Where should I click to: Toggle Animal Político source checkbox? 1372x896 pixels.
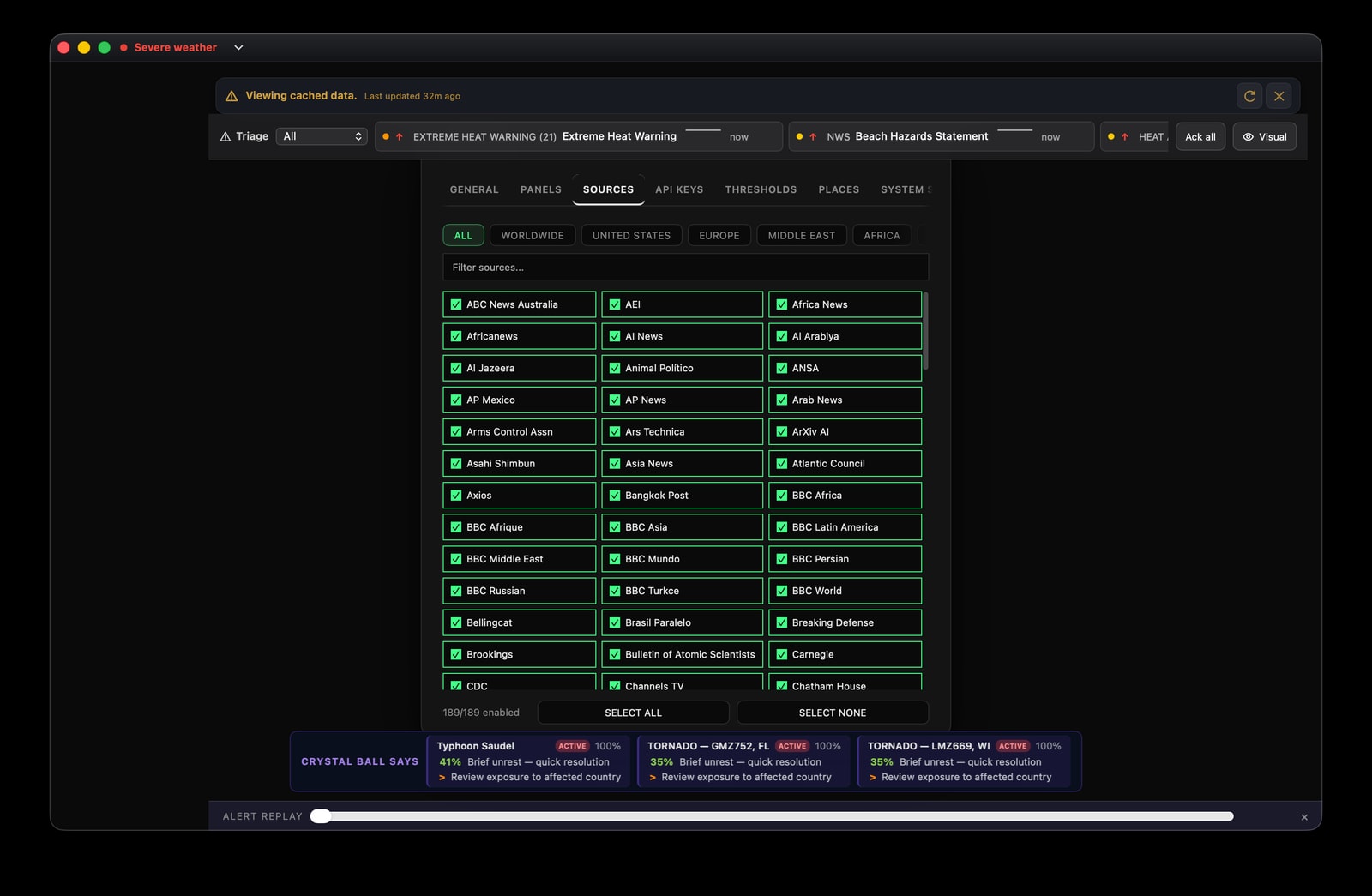click(x=615, y=368)
